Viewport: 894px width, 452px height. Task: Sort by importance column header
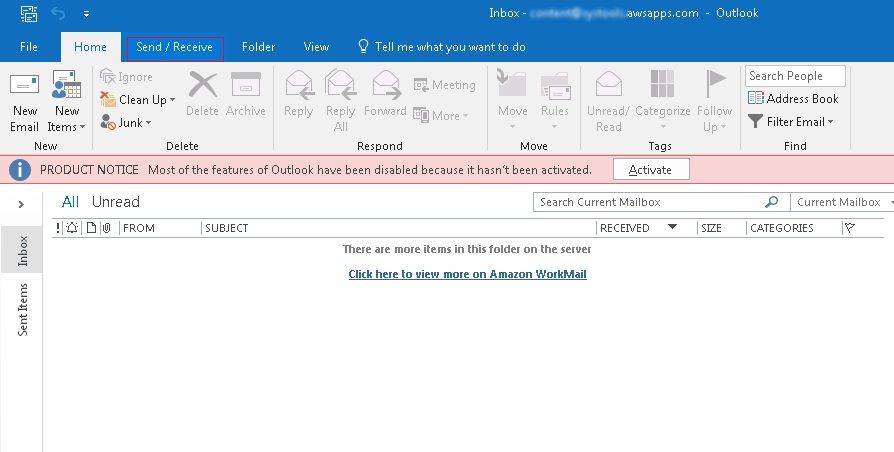point(58,228)
